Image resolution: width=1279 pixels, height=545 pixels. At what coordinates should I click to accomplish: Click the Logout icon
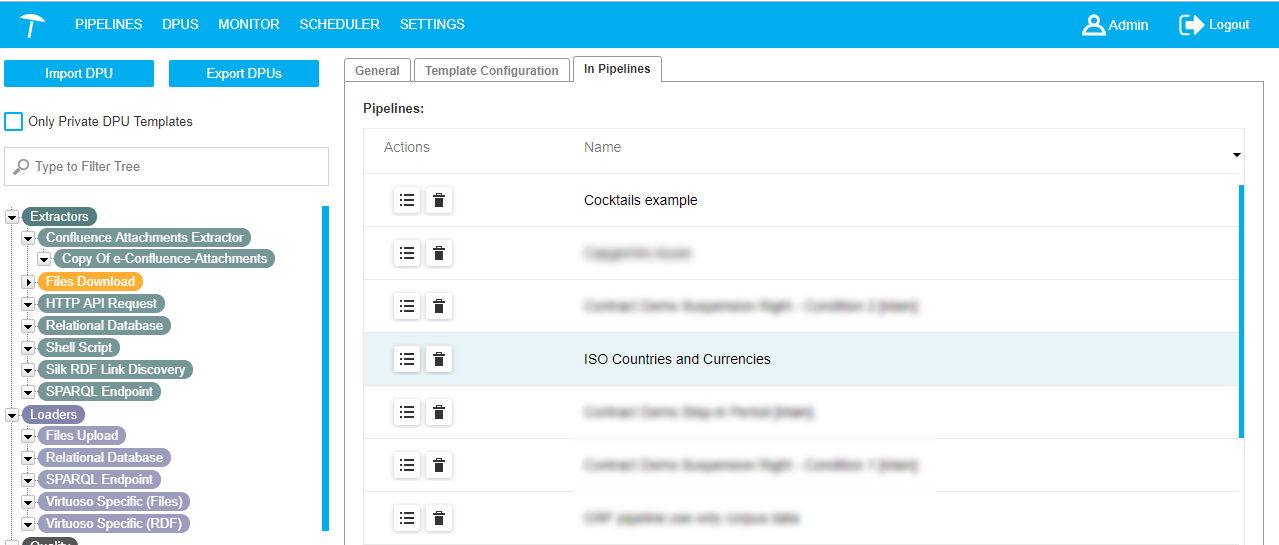(1191, 25)
